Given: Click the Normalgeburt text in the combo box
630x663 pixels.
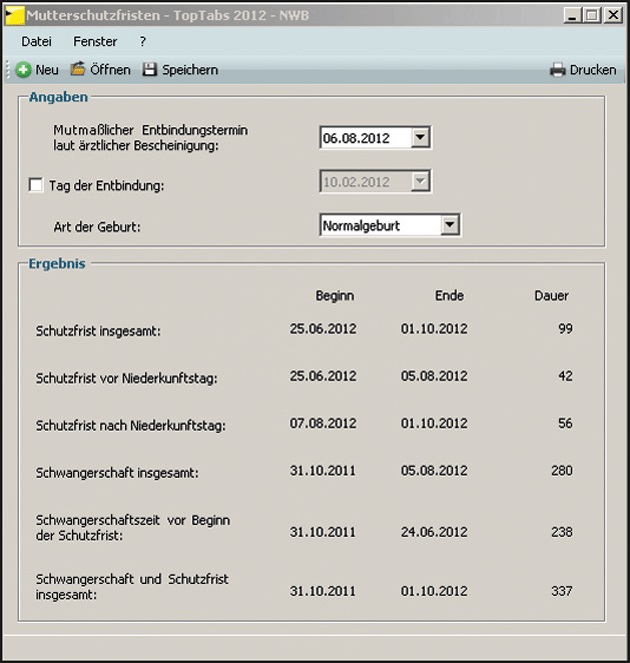Looking at the screenshot, I should click(x=362, y=226).
